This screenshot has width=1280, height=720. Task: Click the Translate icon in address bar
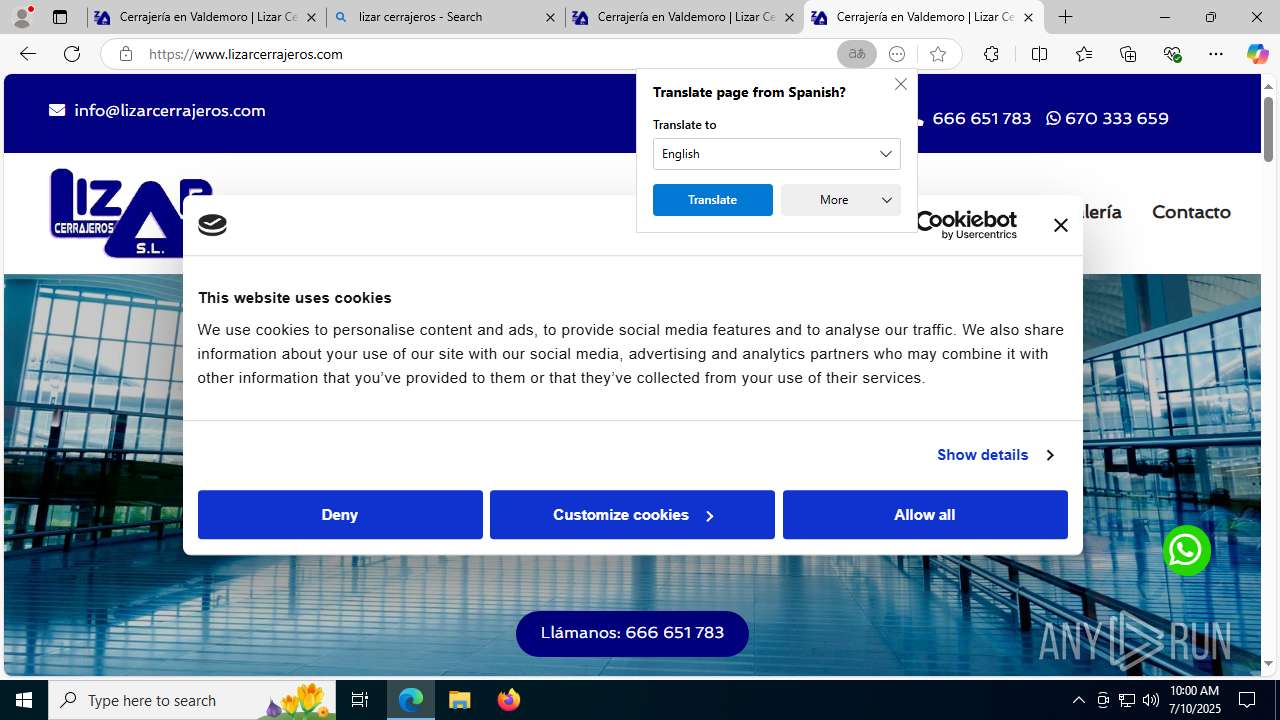click(x=857, y=54)
